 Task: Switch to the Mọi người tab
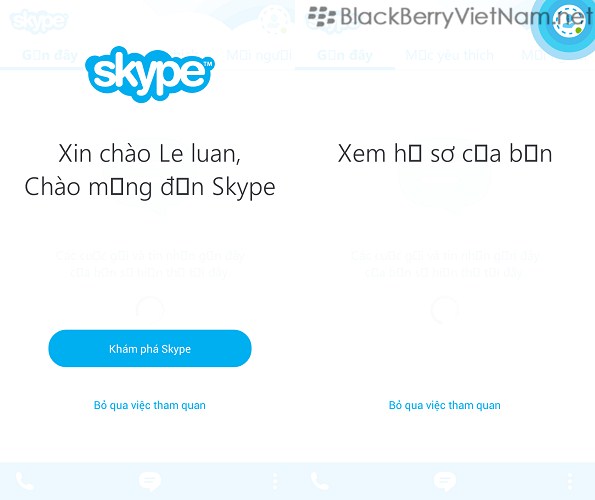click(x=259, y=55)
